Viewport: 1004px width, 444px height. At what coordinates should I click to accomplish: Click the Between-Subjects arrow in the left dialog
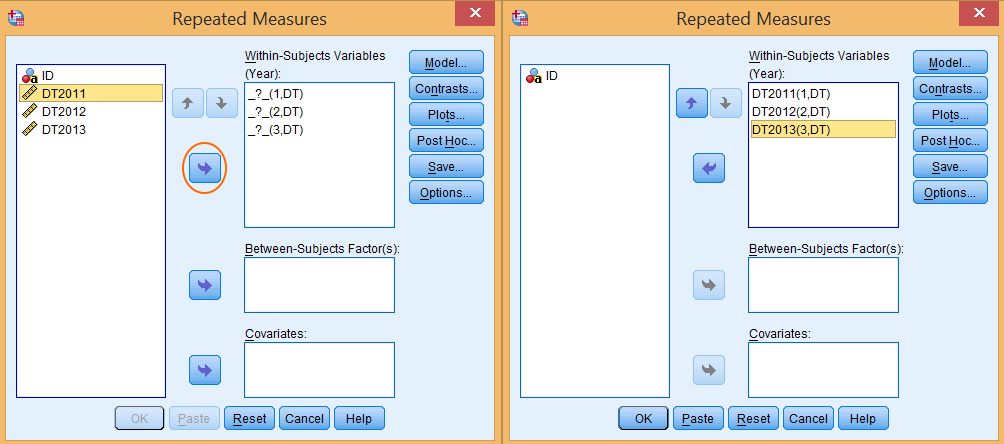tap(204, 285)
